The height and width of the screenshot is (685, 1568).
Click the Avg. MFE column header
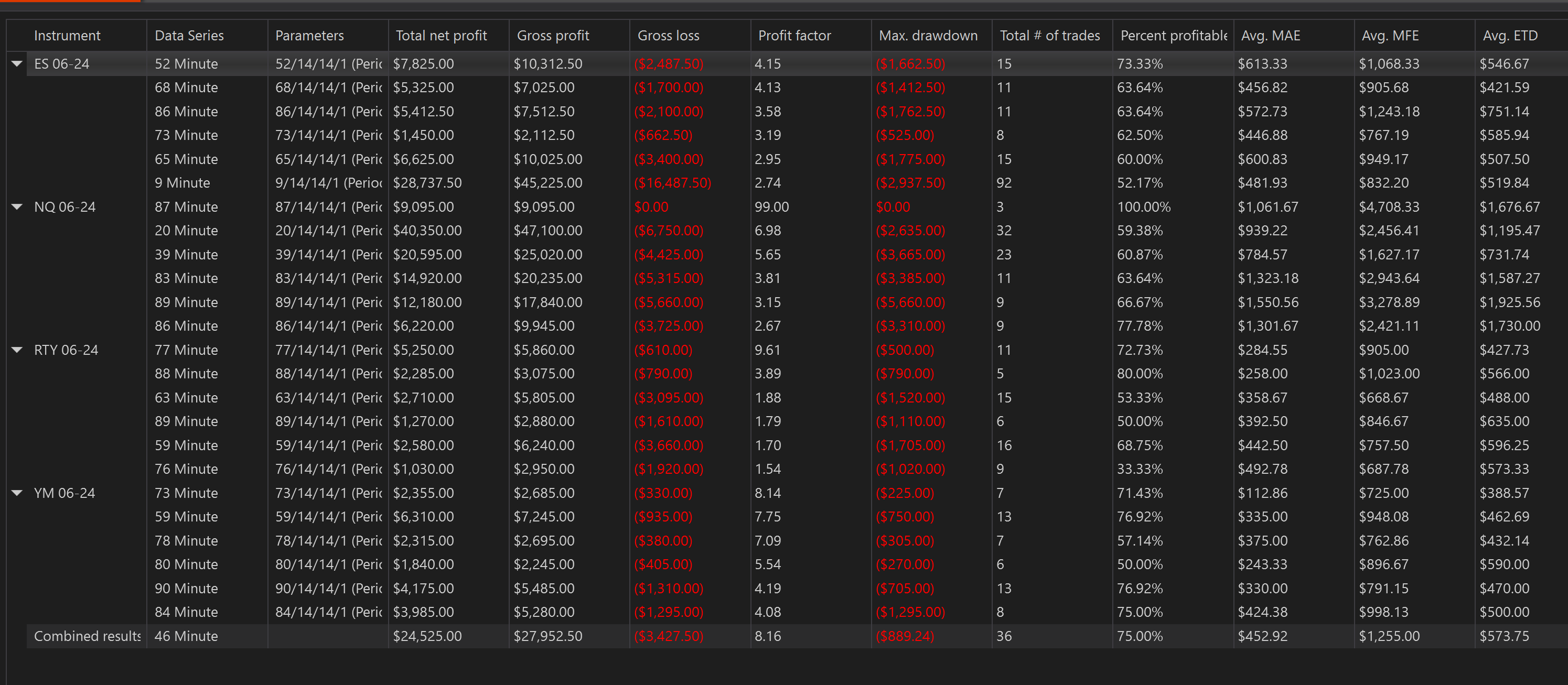tap(1390, 35)
